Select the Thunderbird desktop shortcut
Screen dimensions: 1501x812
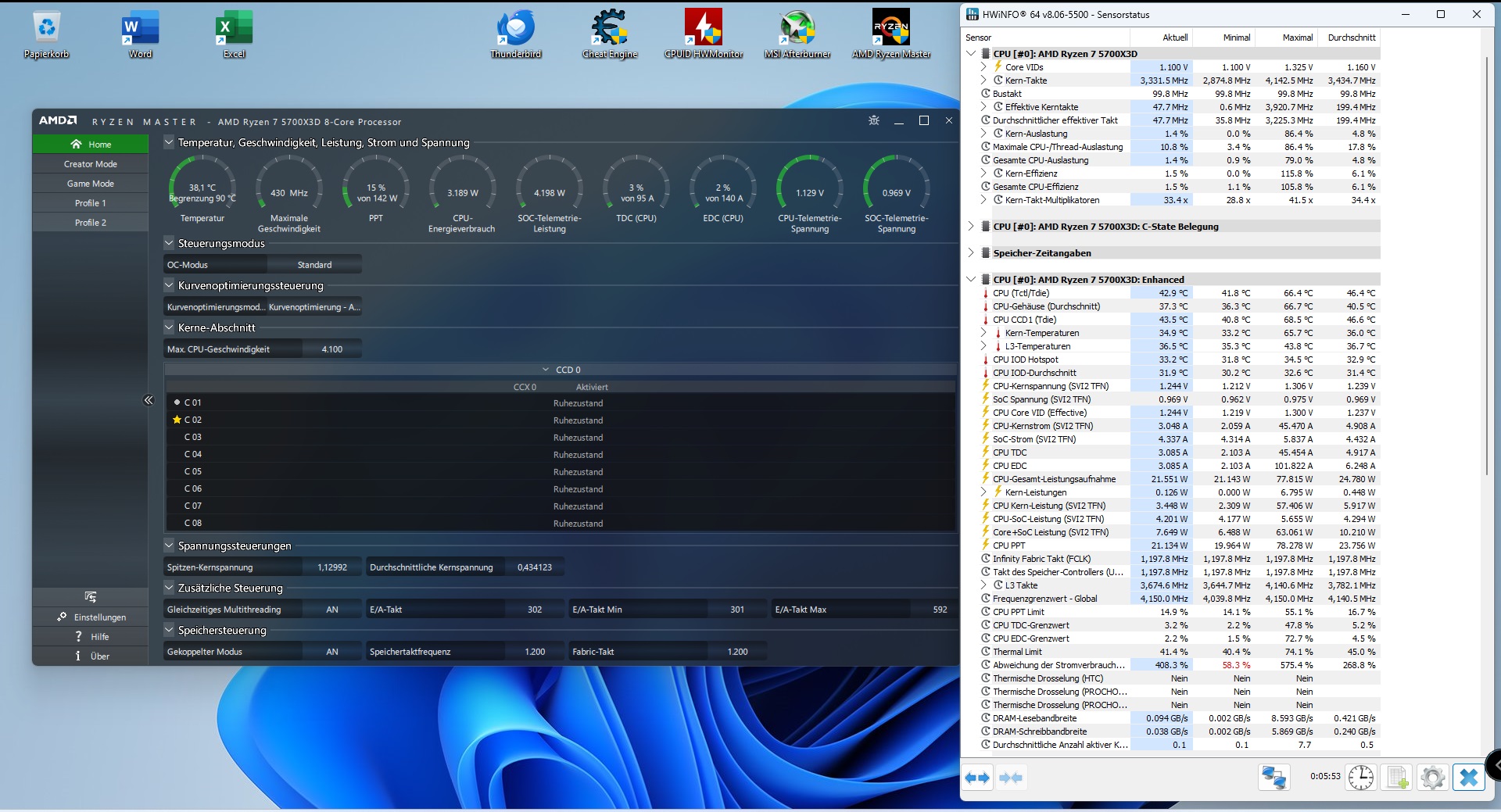pos(516,34)
